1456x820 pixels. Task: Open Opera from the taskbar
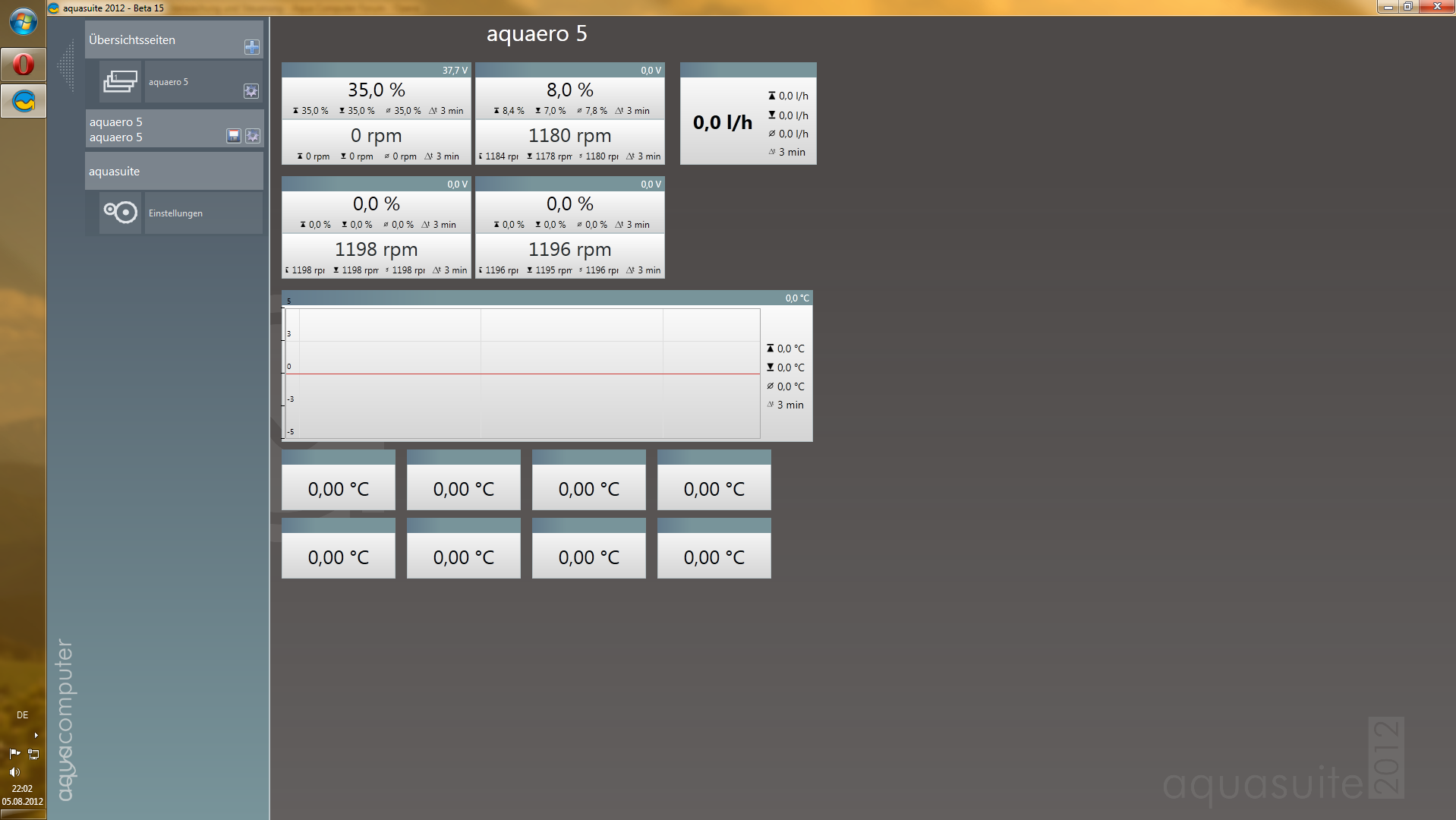pyautogui.click(x=23, y=65)
